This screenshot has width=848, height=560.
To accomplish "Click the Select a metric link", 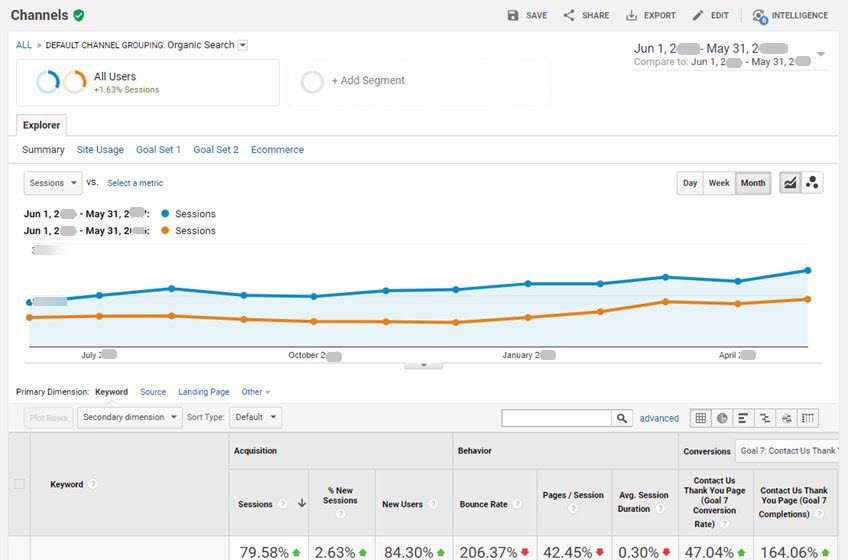I will (x=135, y=183).
